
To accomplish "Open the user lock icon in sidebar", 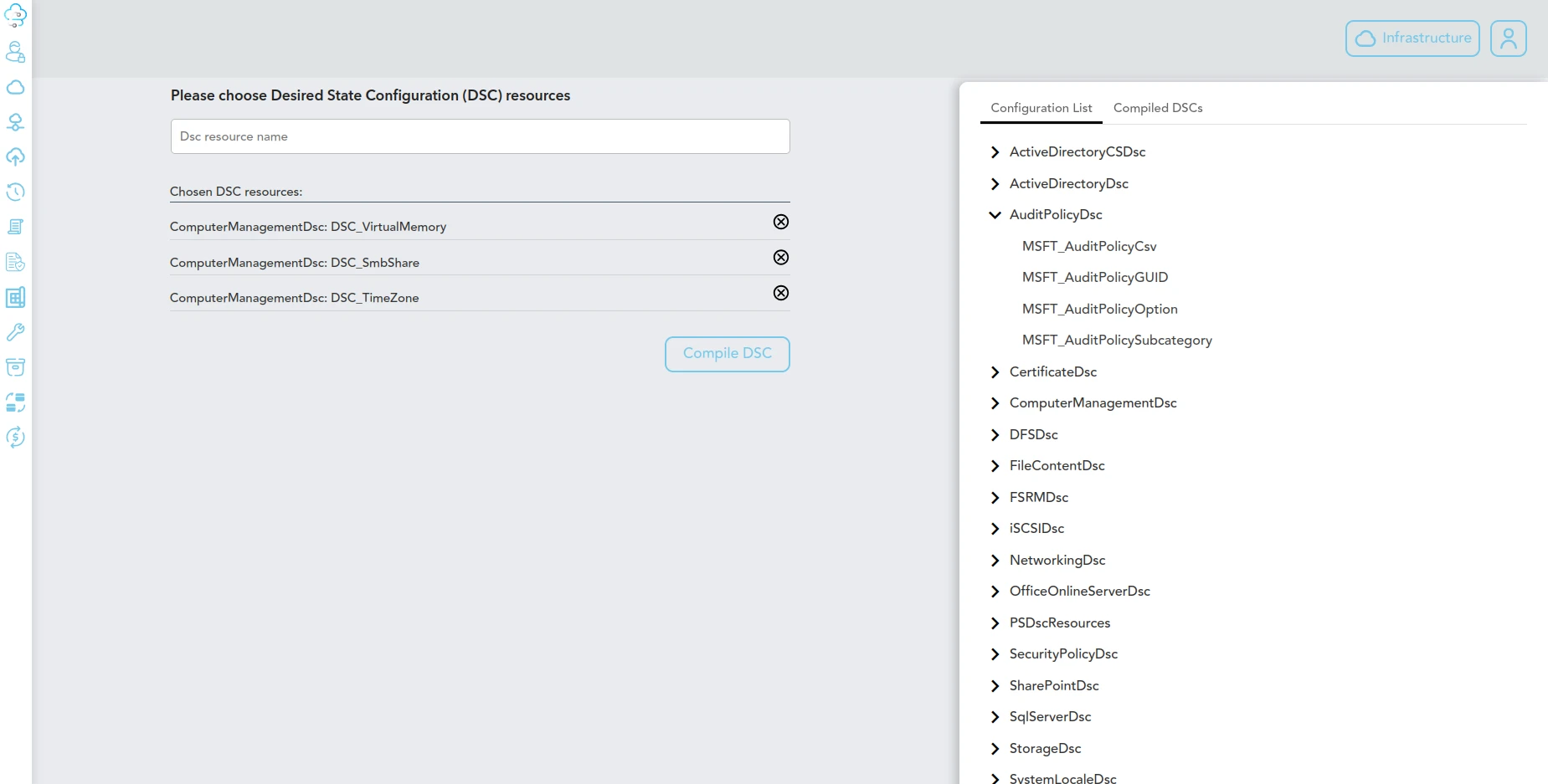I will 15,52.
